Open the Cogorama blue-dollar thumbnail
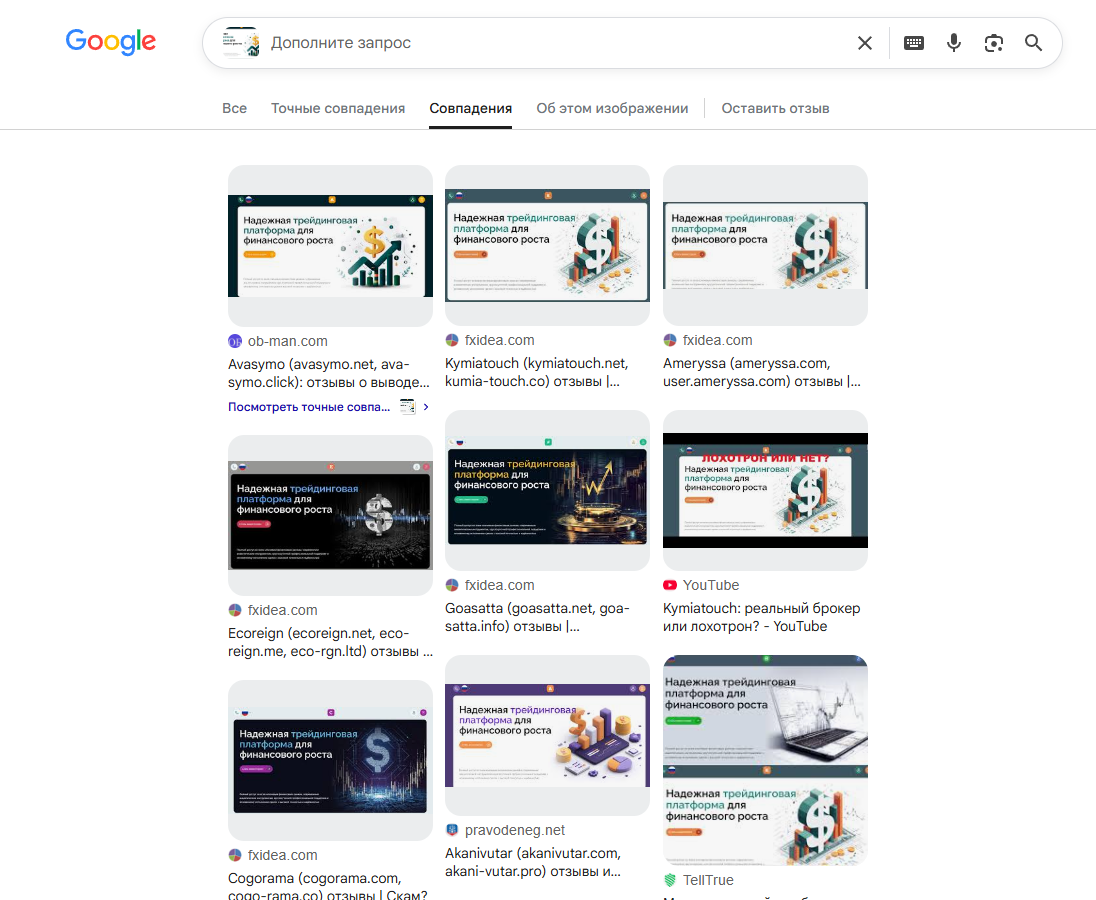Screen dimensions: 1096x900 click(331, 760)
